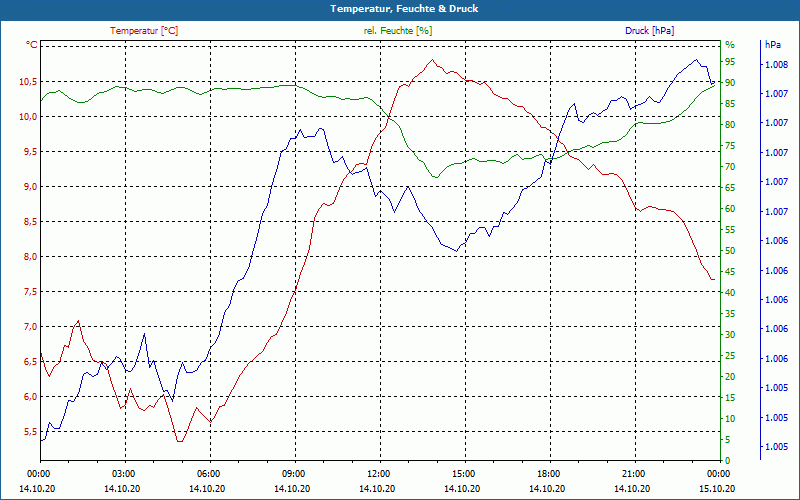The width and height of the screenshot is (800, 500).
Task: Click the '21:00' time axis label
Action: [634, 474]
